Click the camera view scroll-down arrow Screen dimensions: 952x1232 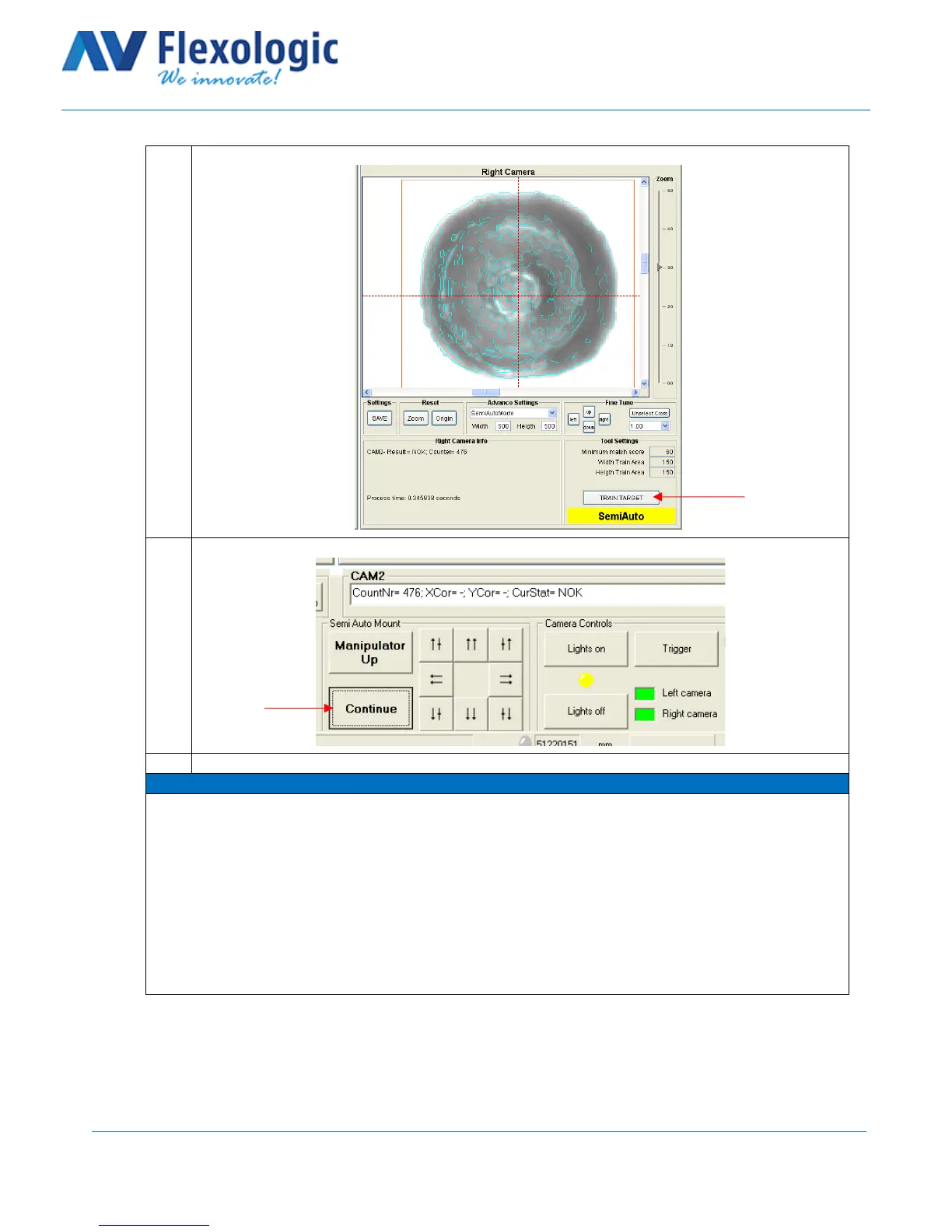(x=644, y=383)
